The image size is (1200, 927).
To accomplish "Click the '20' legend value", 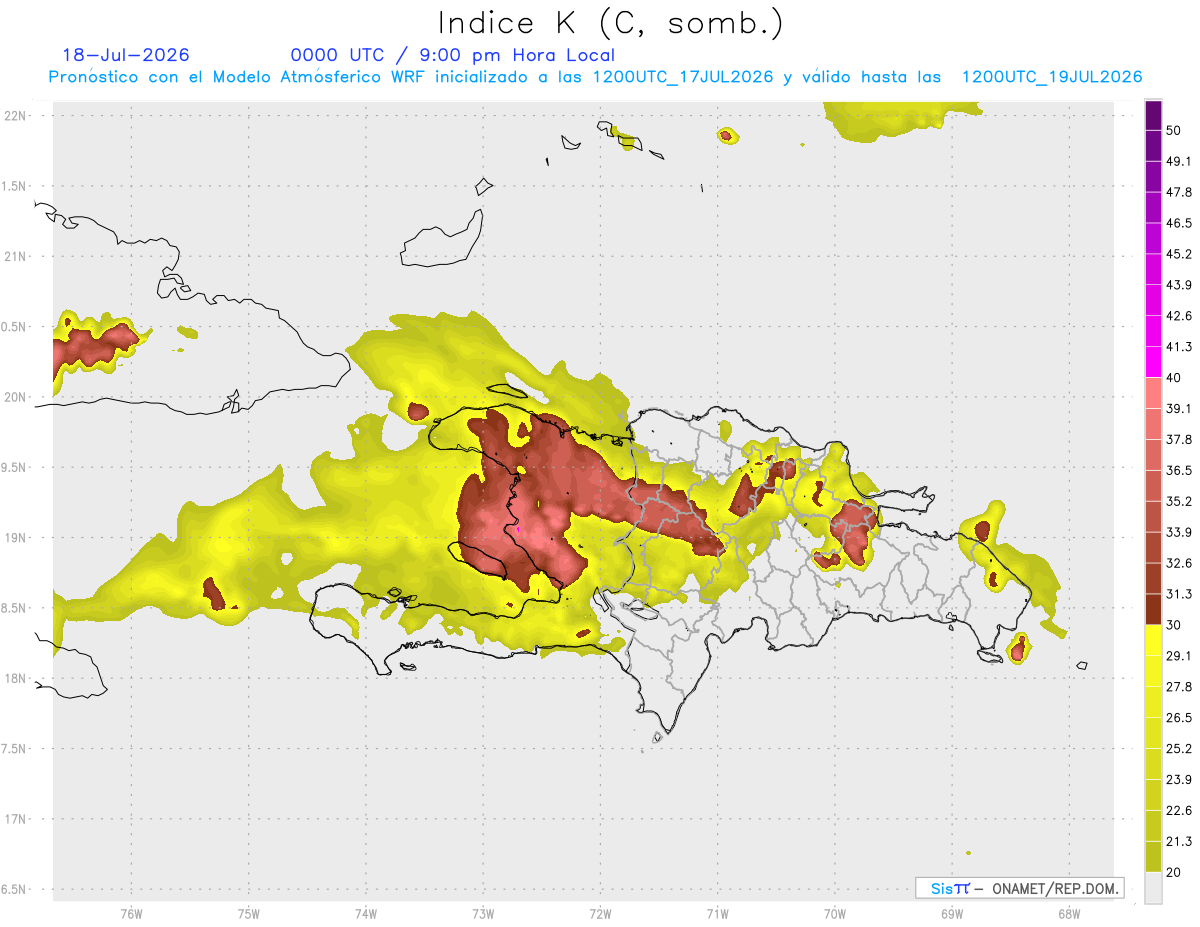I will tap(1174, 873).
